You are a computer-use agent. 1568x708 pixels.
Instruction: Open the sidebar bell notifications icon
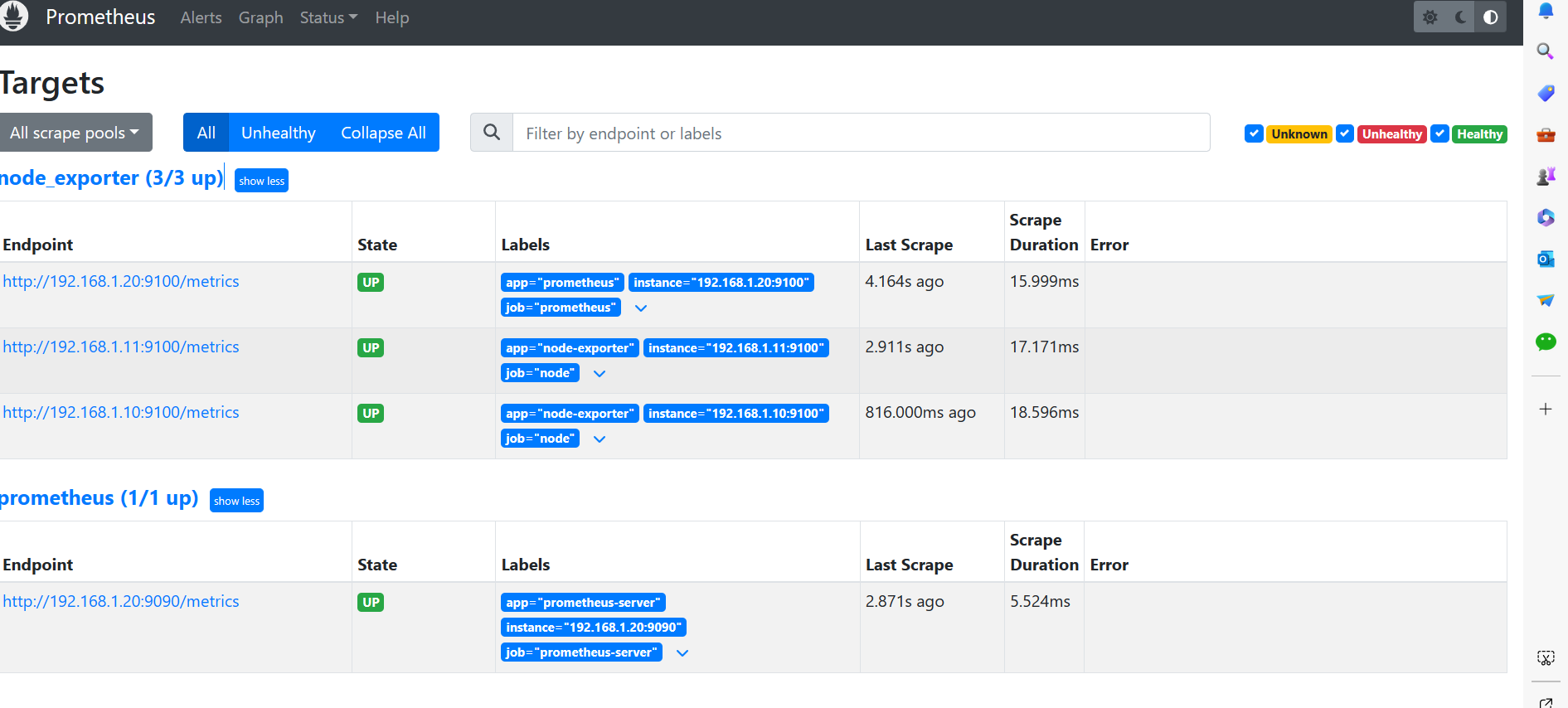1546,11
